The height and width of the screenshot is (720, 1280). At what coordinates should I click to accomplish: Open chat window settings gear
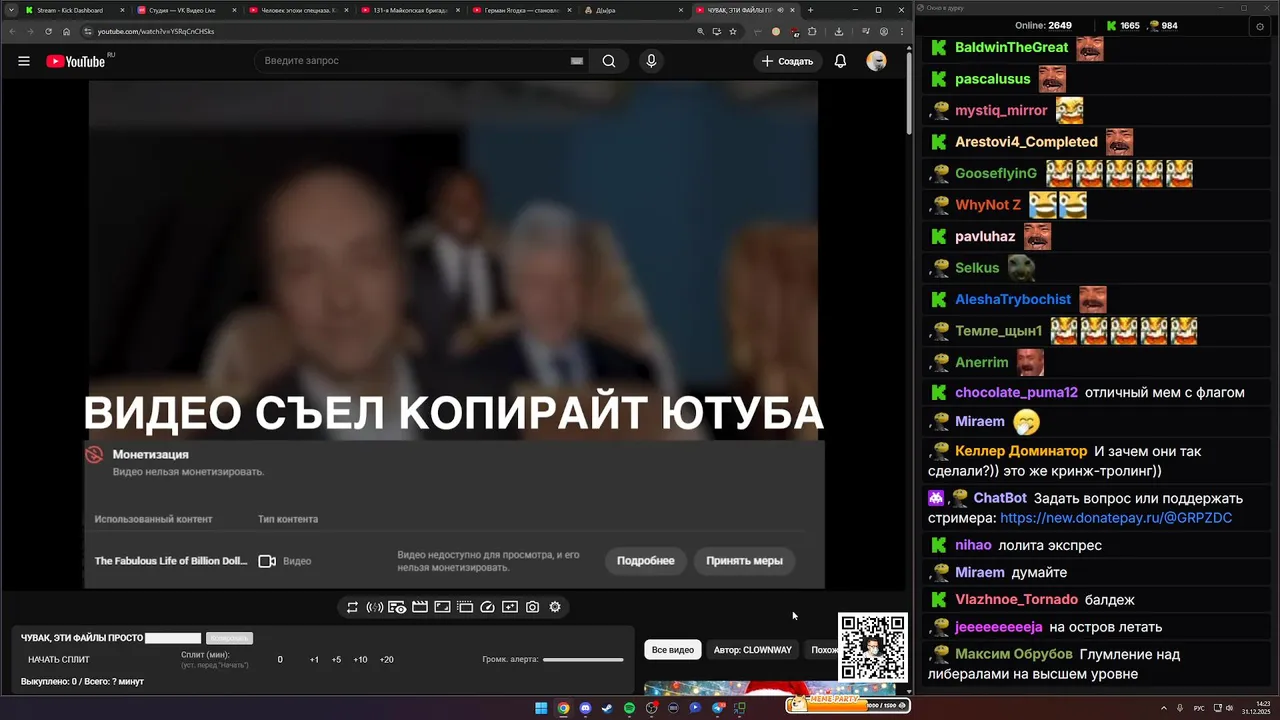(1259, 26)
